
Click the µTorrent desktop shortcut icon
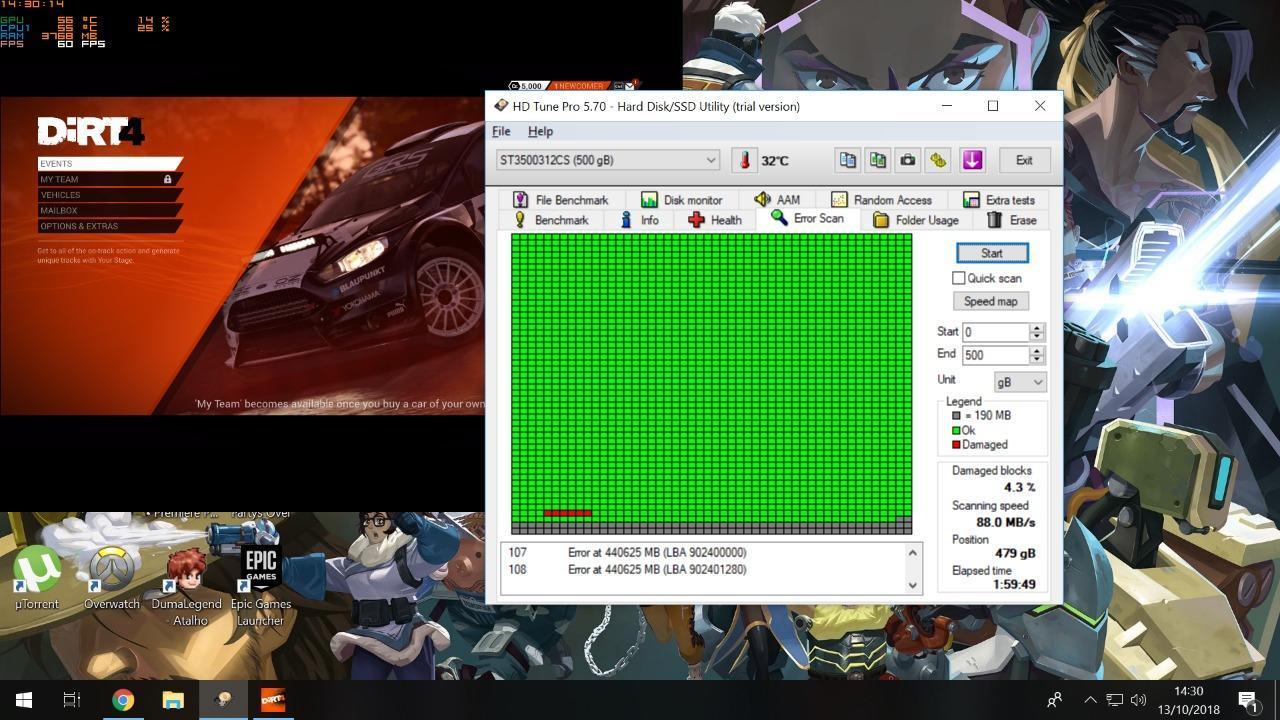[x=37, y=578]
